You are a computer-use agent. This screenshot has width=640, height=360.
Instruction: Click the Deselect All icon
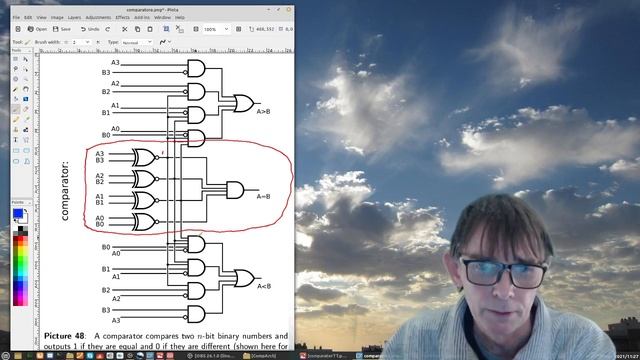click(179, 29)
